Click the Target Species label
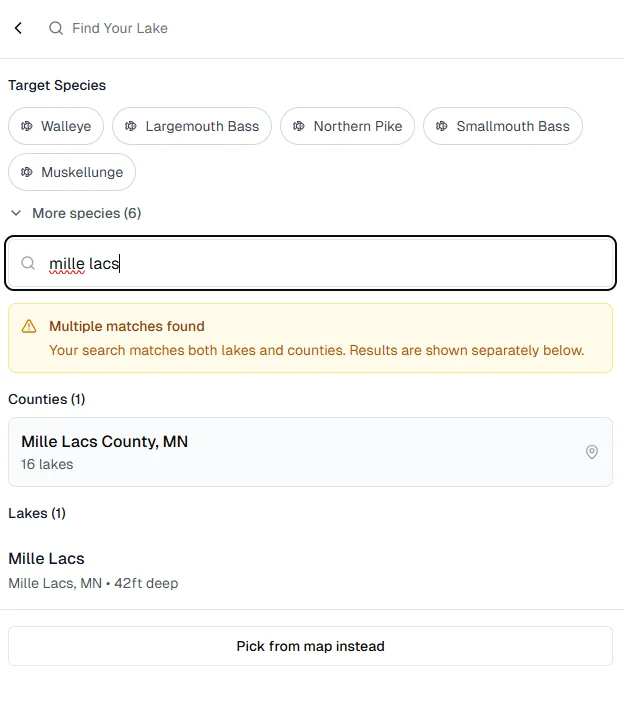 [x=57, y=85]
